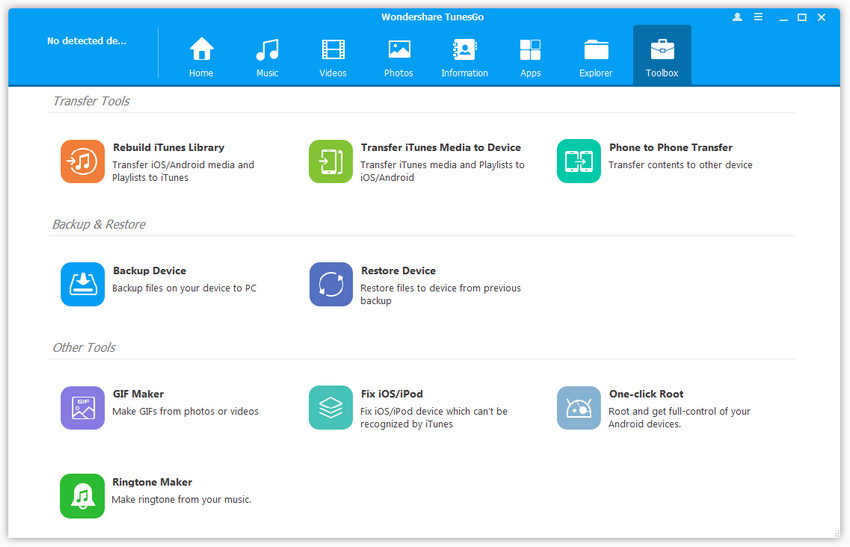Viewport: 850px width, 547px height.
Task: Open the Transfer iTunes Media to Device icon
Action: (330, 161)
